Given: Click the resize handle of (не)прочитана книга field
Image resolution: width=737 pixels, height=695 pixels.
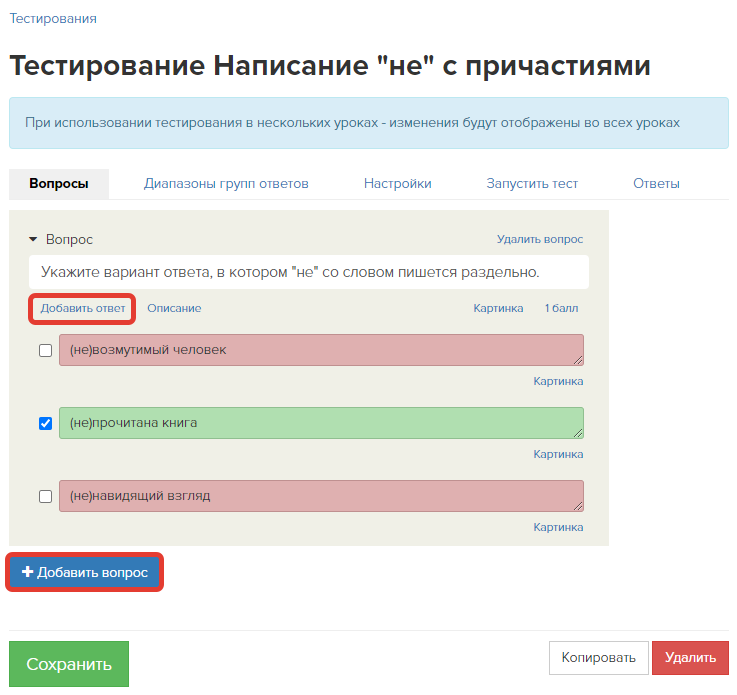Looking at the screenshot, I should pyautogui.click(x=578, y=433).
